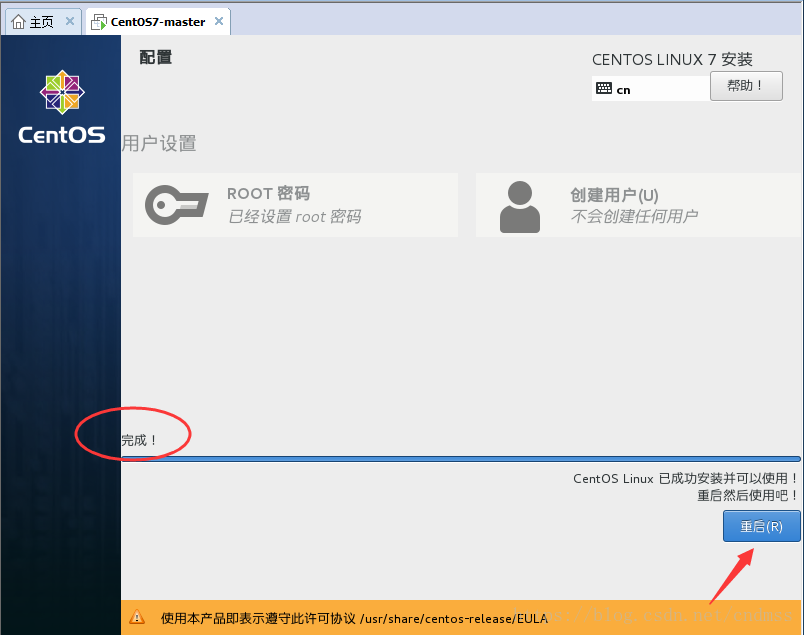Select the cn keyboard layout indicator

click(x=622, y=89)
